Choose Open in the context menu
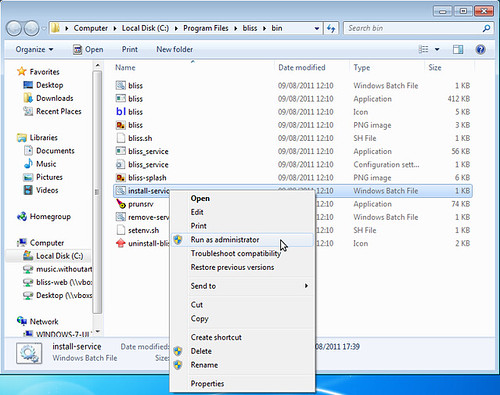Viewport: 500px width, 395px height. click(x=242, y=198)
